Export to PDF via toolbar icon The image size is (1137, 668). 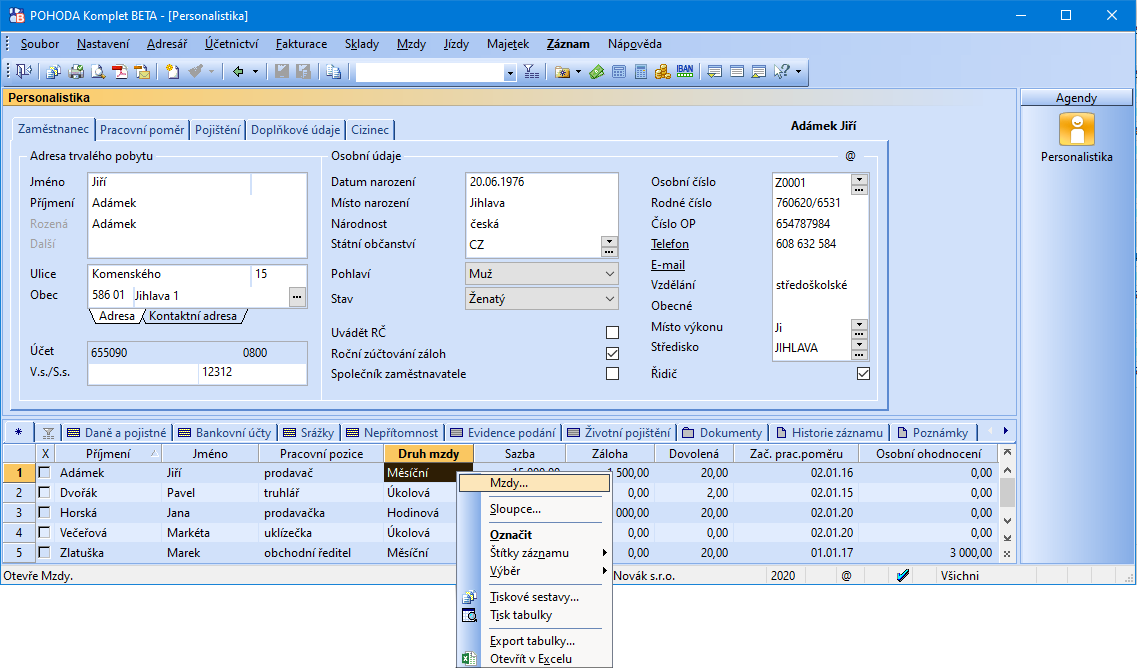(120, 72)
